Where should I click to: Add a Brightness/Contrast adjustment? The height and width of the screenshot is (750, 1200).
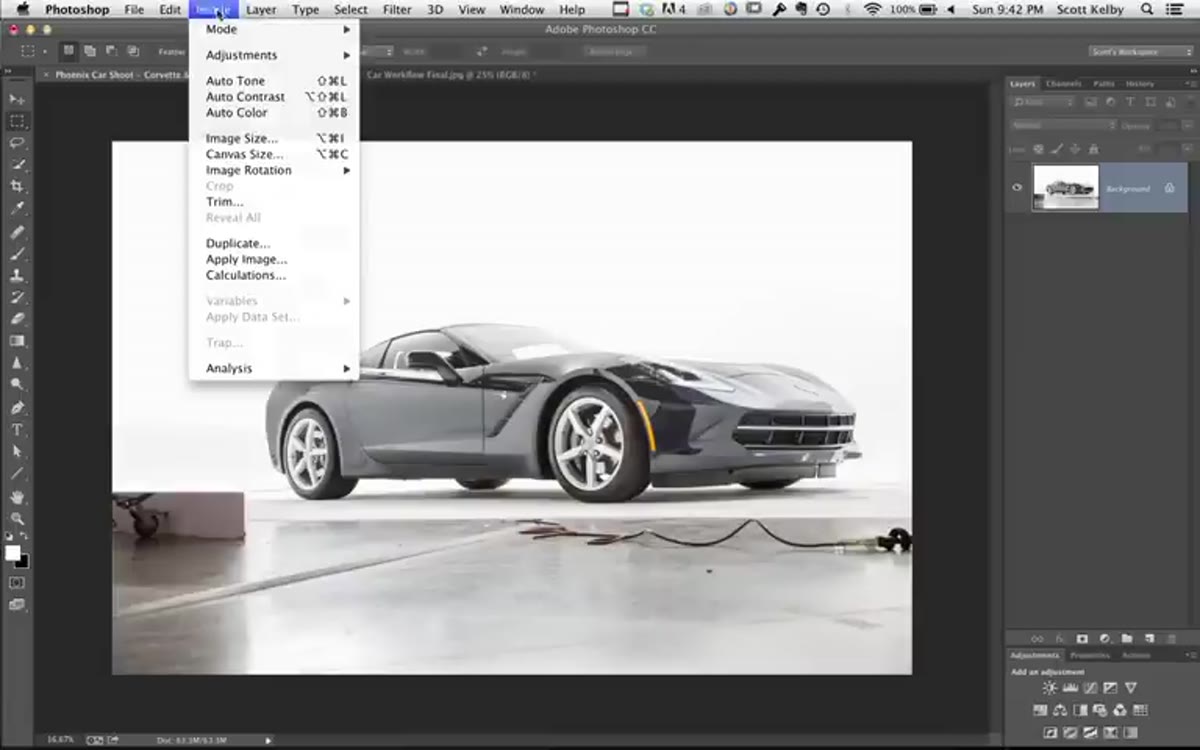(x=1049, y=688)
